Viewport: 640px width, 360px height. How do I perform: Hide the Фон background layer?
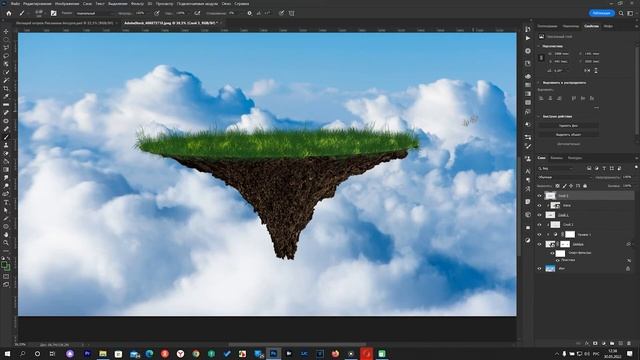[x=539, y=269]
